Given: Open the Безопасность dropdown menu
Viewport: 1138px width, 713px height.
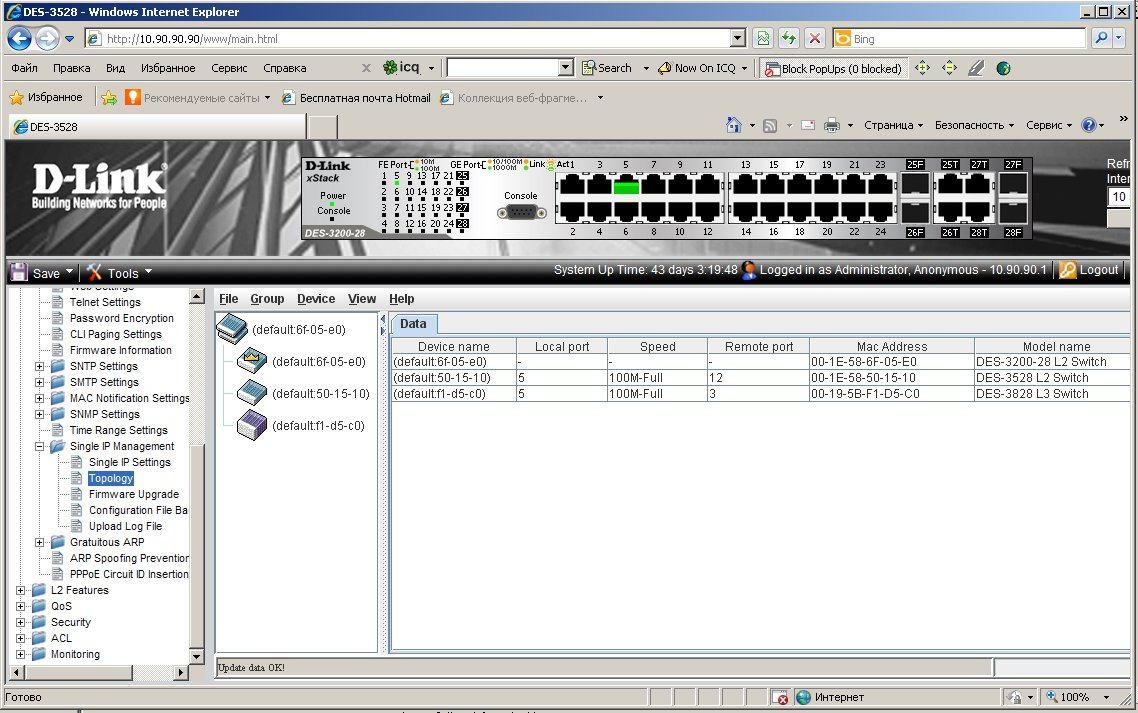Looking at the screenshot, I should click(974, 125).
